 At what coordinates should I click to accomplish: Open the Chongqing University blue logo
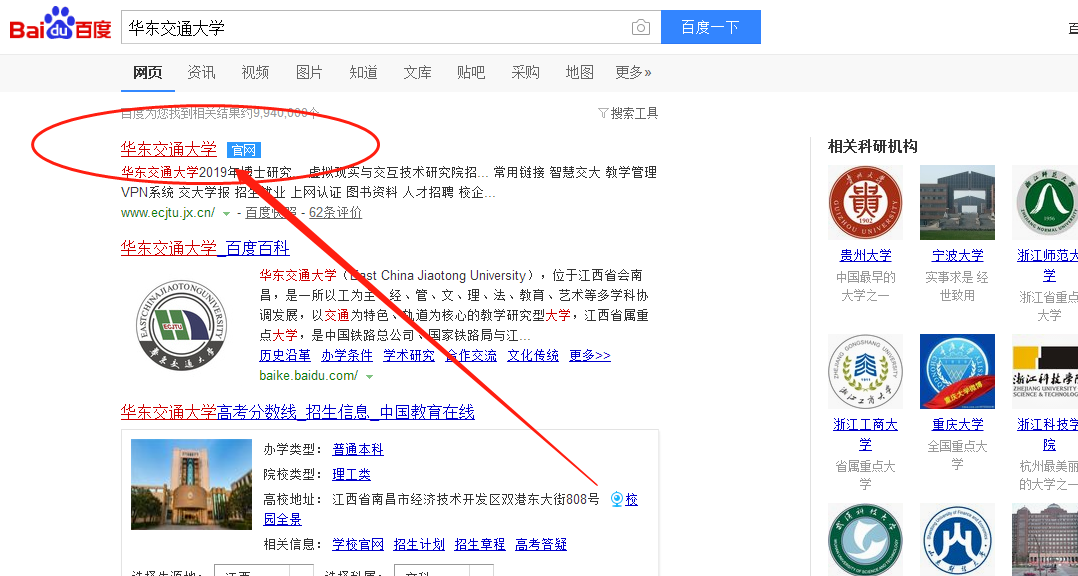tap(957, 372)
